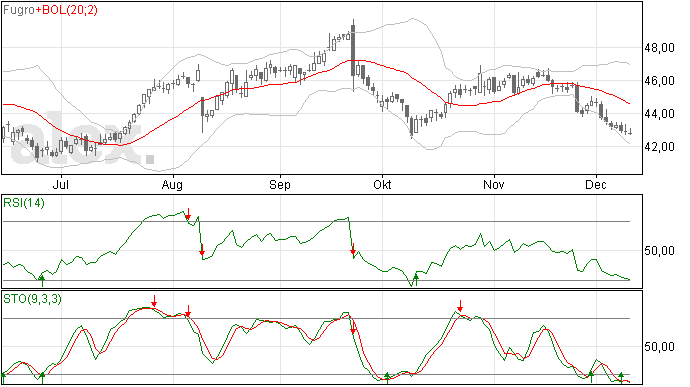Select the 48,00 price axis value
690x387 pixels.
[x=659, y=48]
